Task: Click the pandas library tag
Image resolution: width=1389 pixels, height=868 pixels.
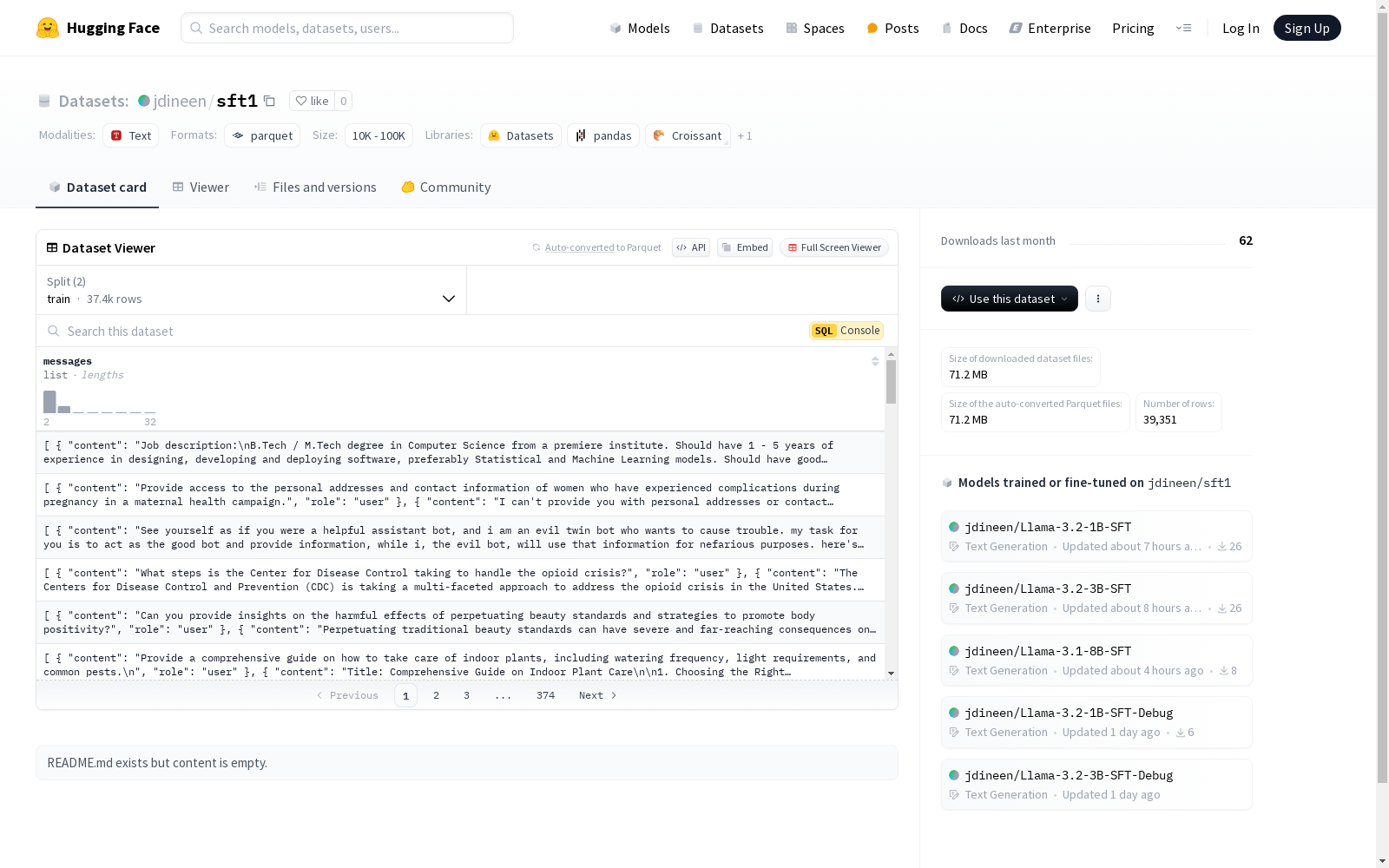Action: pyautogui.click(x=603, y=135)
